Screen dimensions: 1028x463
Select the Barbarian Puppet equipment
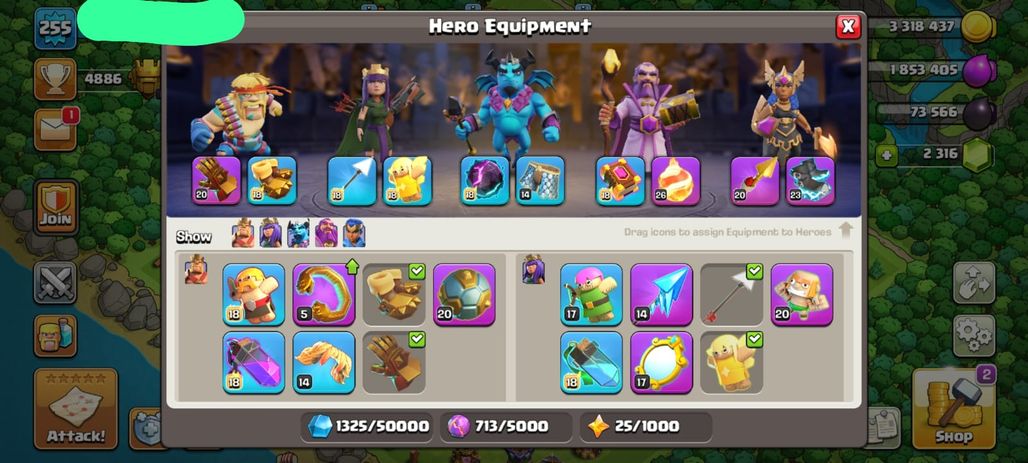click(254, 294)
